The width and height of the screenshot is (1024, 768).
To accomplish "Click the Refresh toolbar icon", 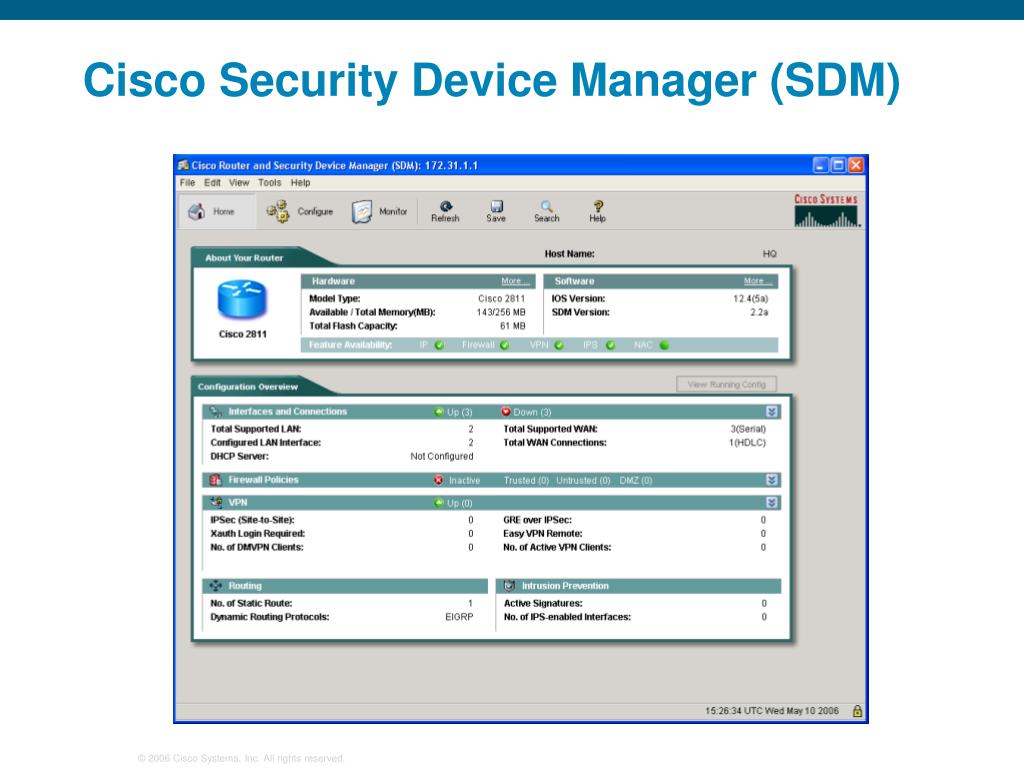I will point(445,206).
